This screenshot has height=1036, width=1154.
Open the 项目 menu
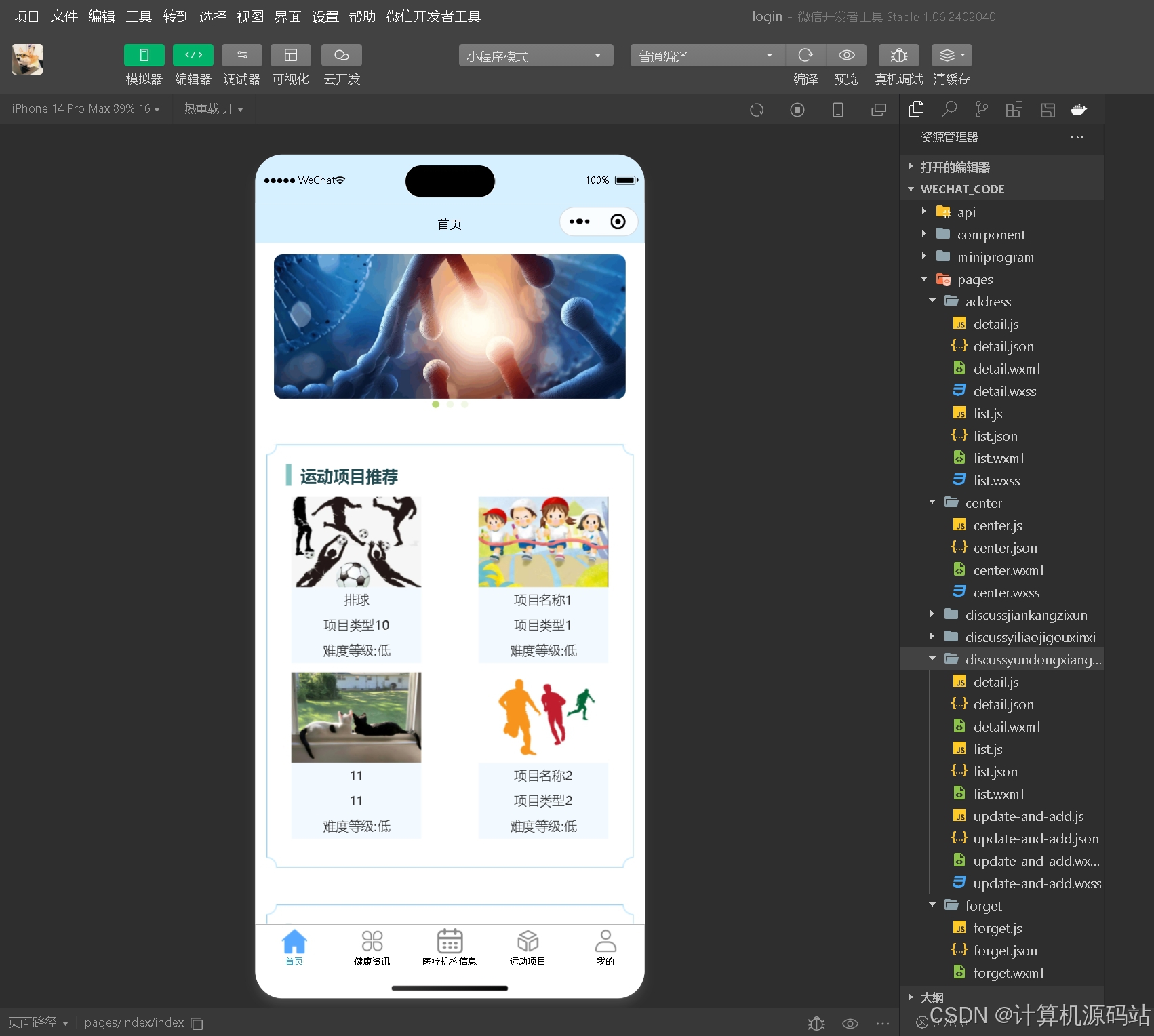pyautogui.click(x=26, y=16)
